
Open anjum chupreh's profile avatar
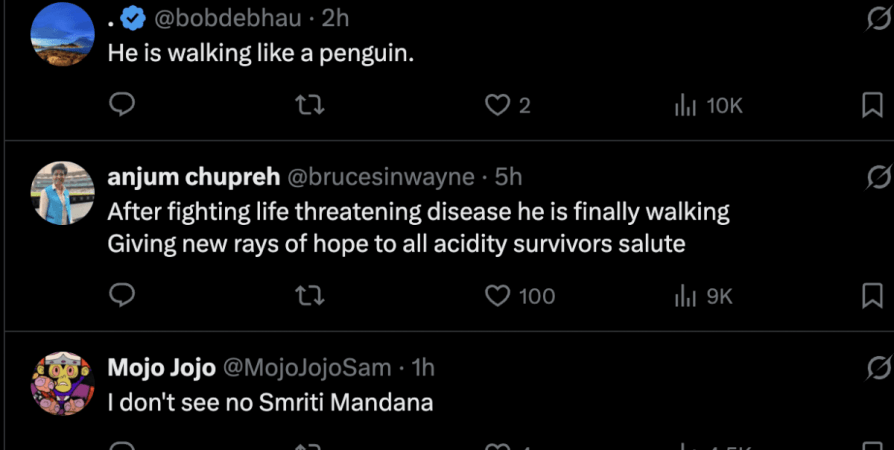63,193
